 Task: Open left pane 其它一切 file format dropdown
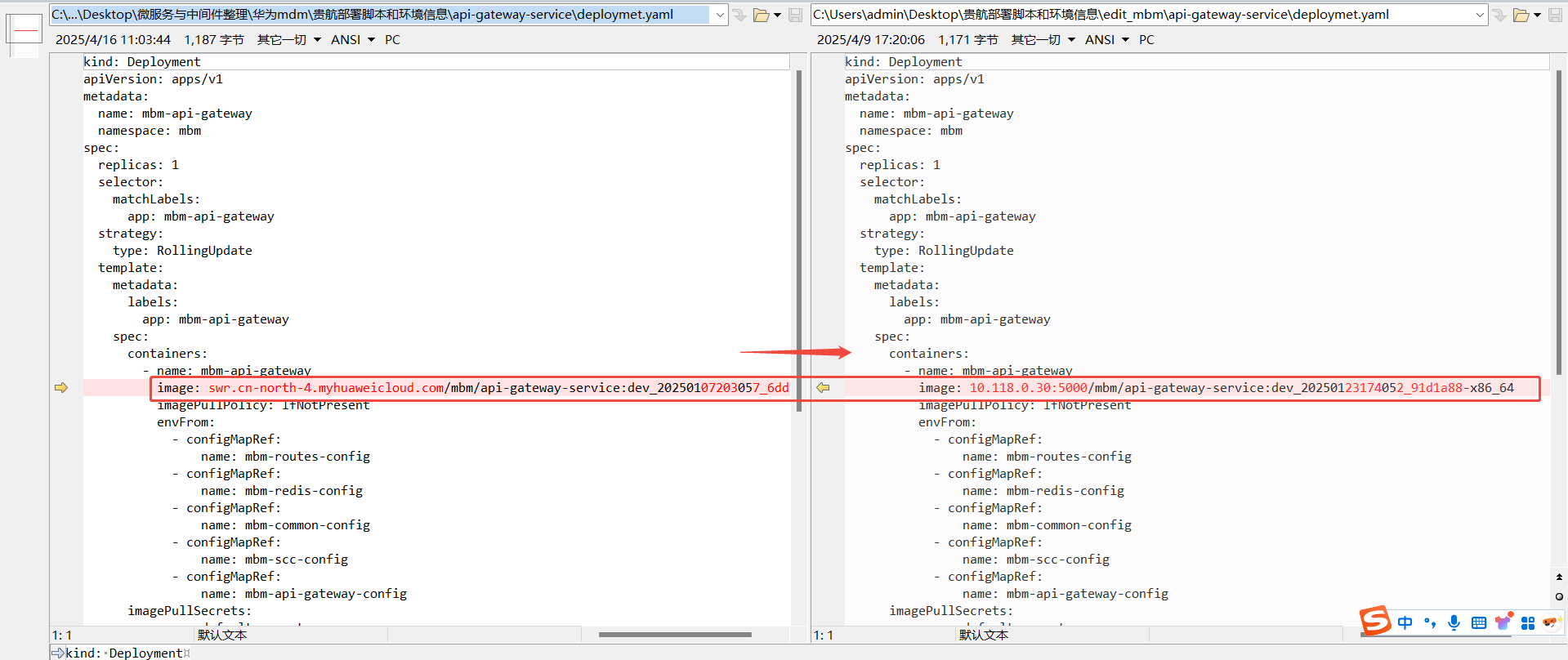pos(288,39)
